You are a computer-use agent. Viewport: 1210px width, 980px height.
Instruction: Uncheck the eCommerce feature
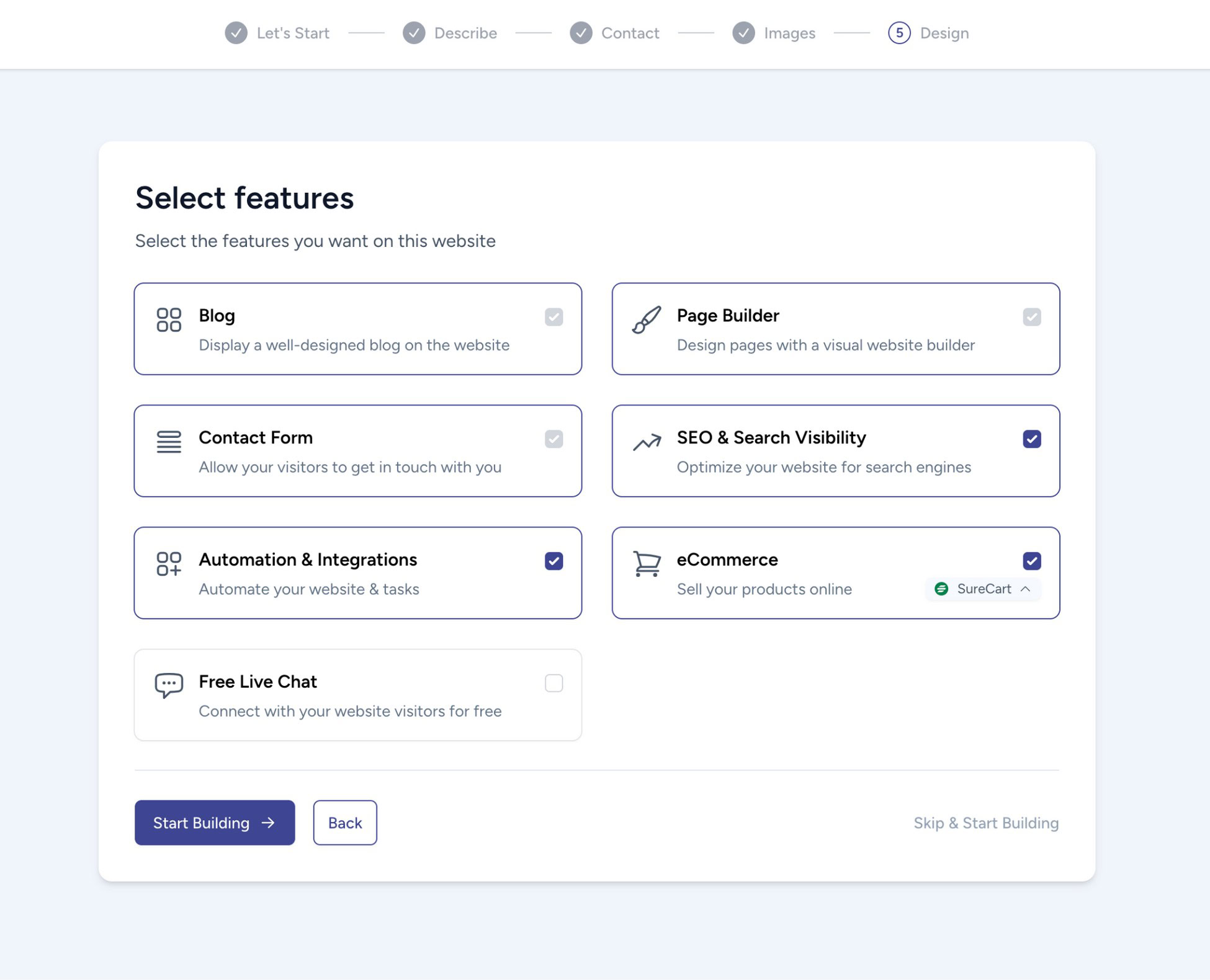click(x=1032, y=561)
